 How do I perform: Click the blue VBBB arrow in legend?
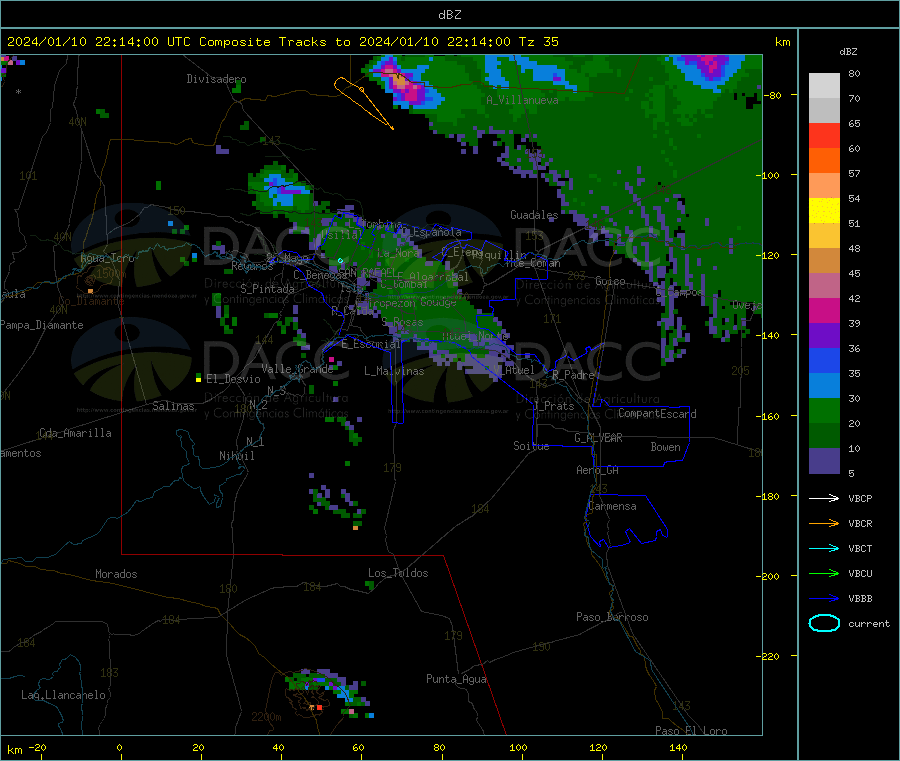(824, 599)
